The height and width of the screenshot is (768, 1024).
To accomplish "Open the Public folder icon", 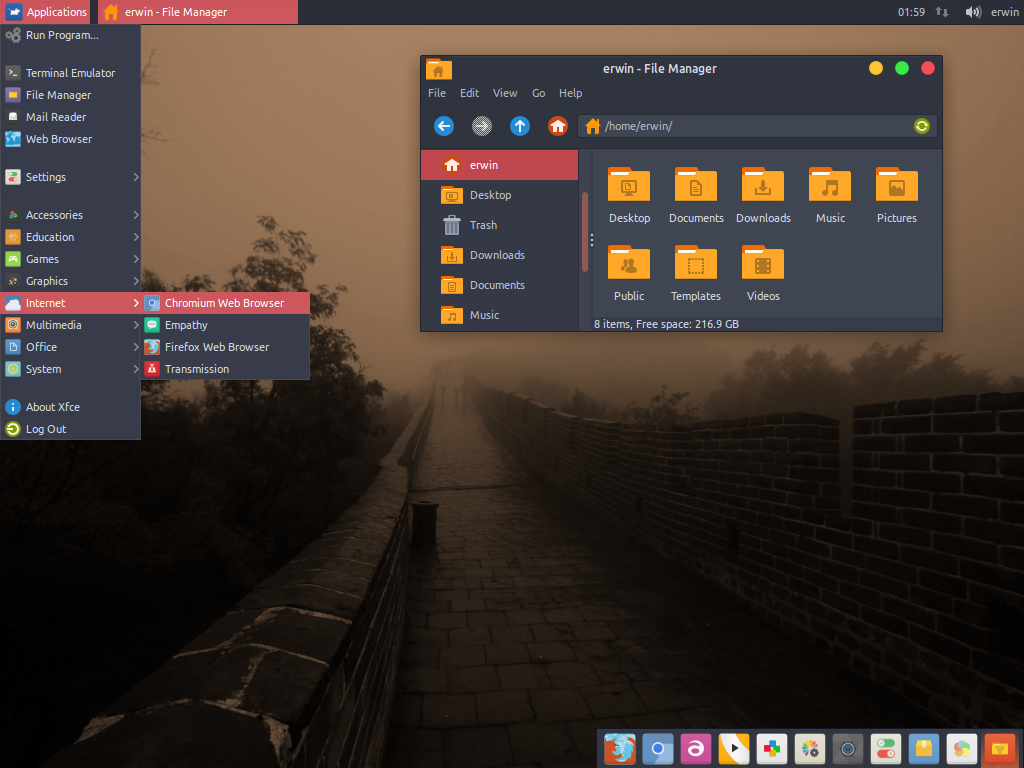I will (x=629, y=263).
